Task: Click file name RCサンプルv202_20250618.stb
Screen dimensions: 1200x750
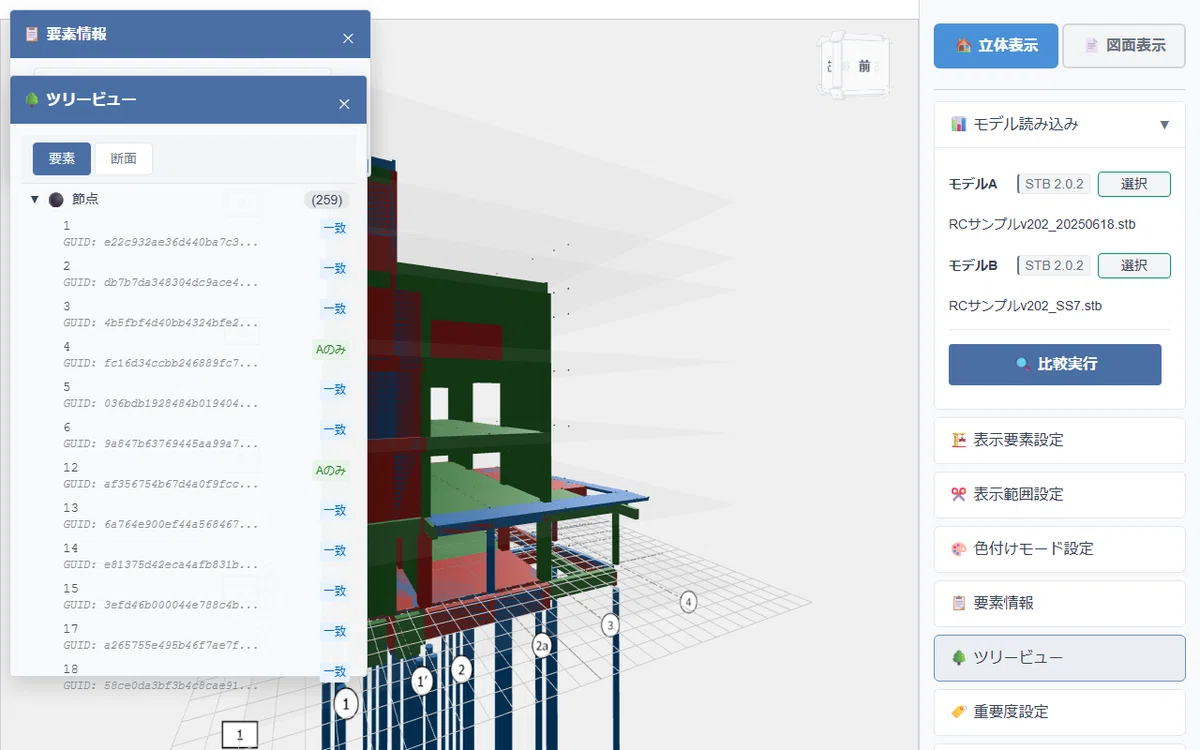Action: click(x=1042, y=224)
